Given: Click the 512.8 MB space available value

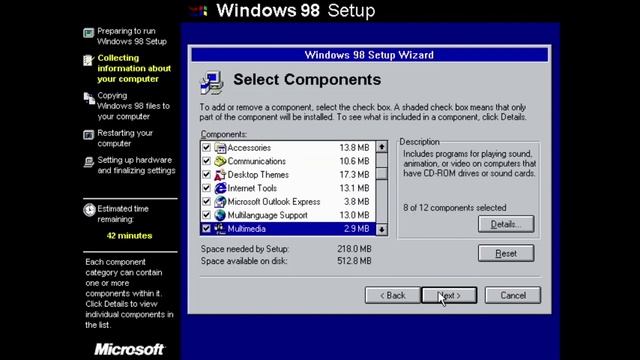Looking at the screenshot, I should 354,261.
